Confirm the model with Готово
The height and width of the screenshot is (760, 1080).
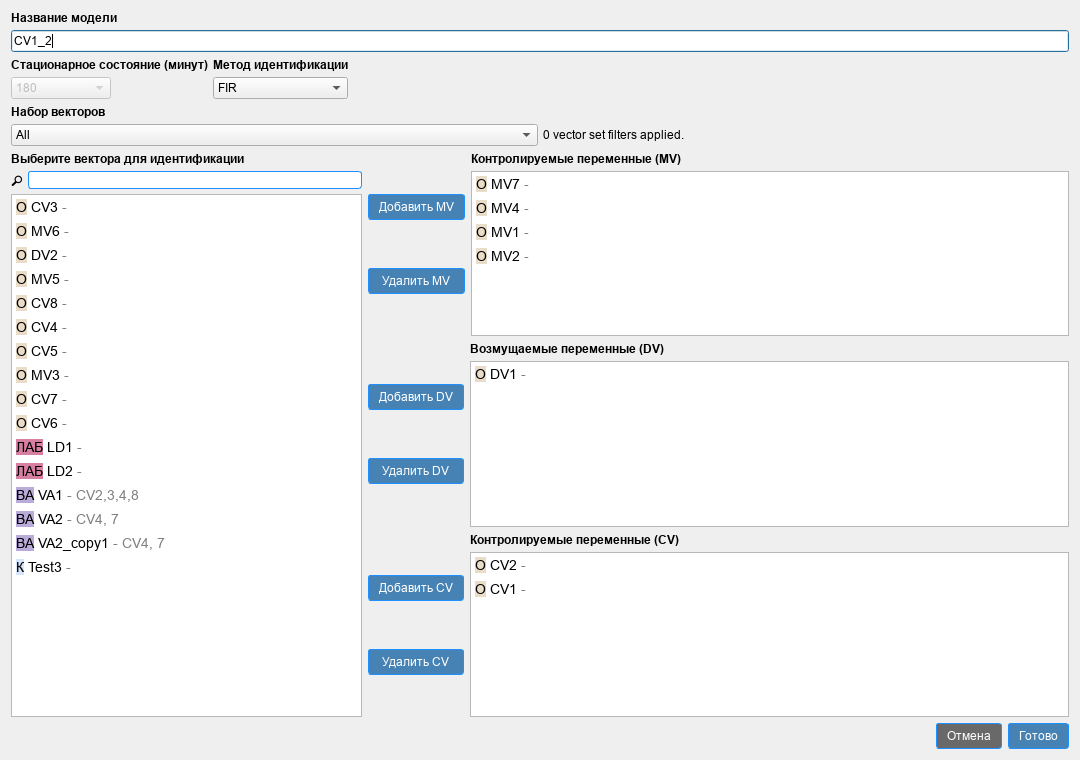1038,735
